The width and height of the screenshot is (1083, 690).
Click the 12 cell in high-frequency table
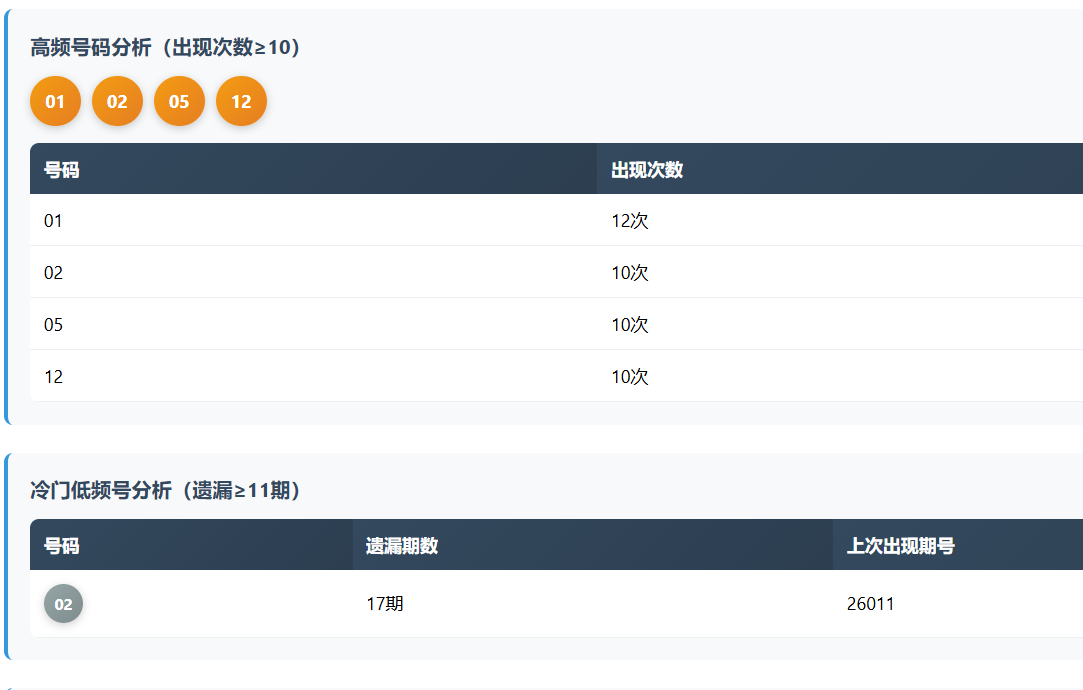pyautogui.click(x=53, y=377)
